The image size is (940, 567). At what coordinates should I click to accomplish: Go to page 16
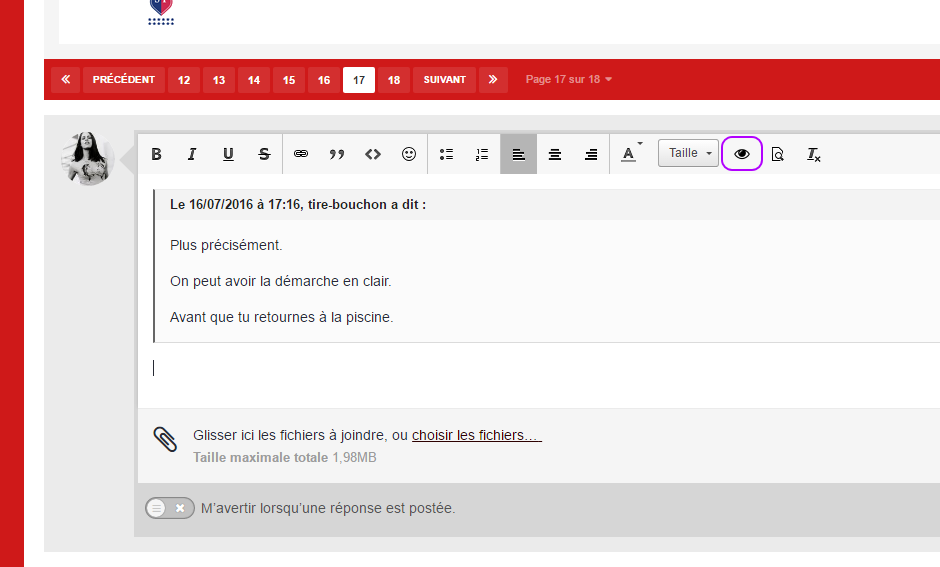(324, 80)
